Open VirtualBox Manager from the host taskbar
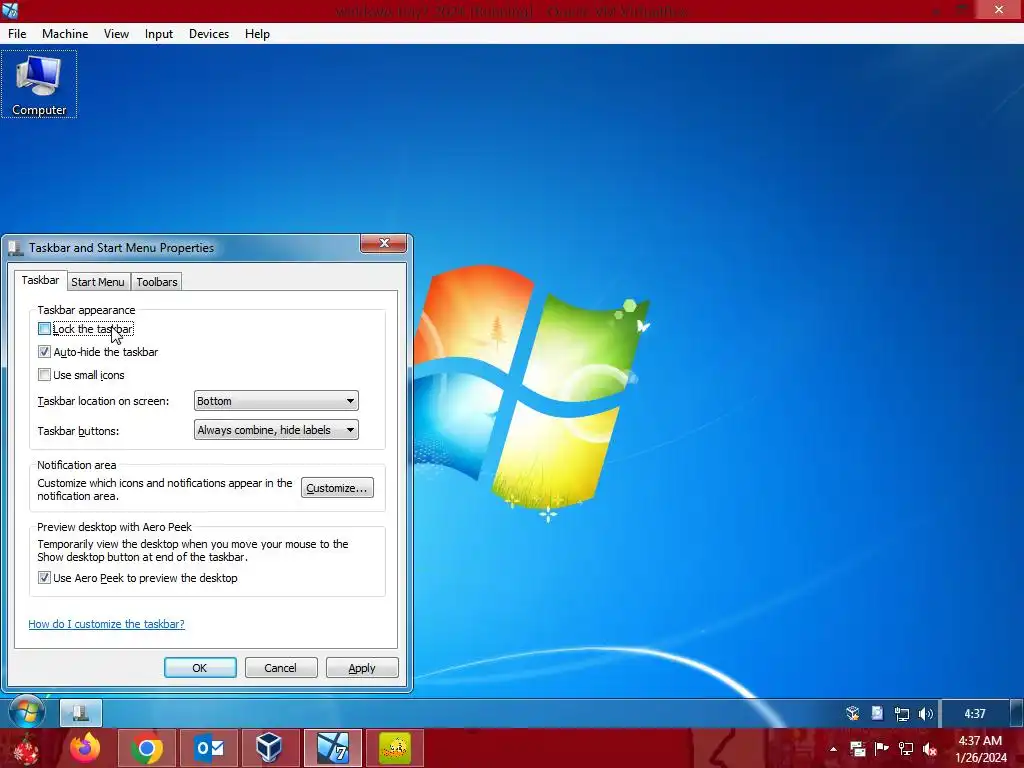This screenshot has height=768, width=1024. click(x=269, y=748)
